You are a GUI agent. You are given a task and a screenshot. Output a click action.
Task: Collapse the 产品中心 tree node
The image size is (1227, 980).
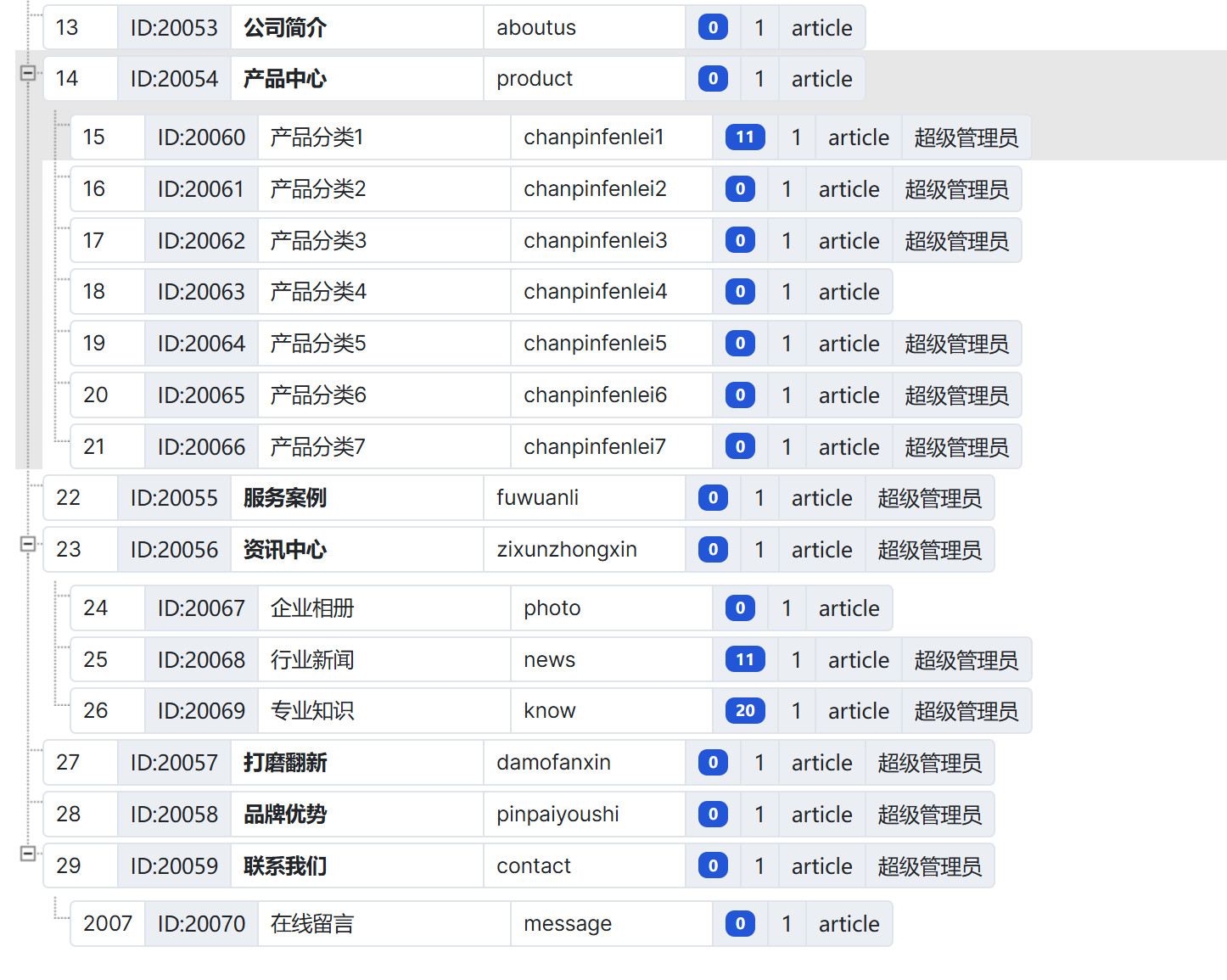(27, 73)
